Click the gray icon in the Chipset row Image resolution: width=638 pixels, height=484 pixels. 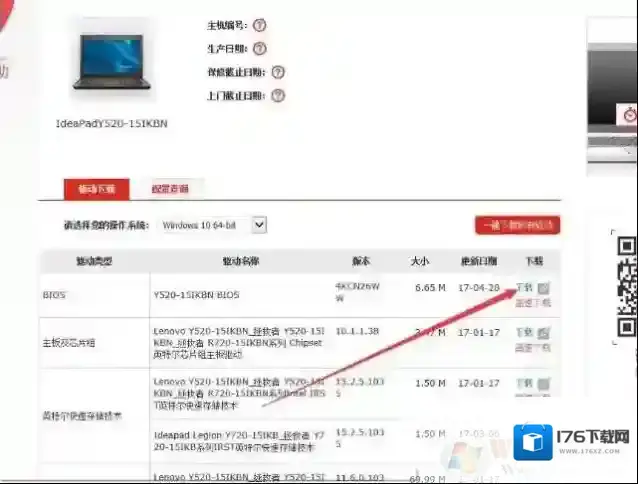point(544,333)
